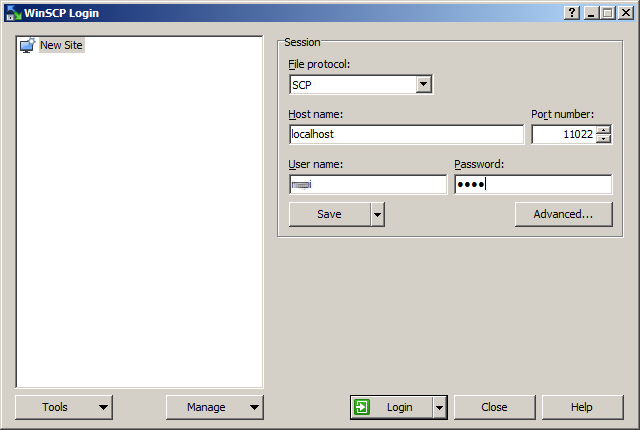Focus the User name field
The image size is (640, 430).
(x=368, y=184)
